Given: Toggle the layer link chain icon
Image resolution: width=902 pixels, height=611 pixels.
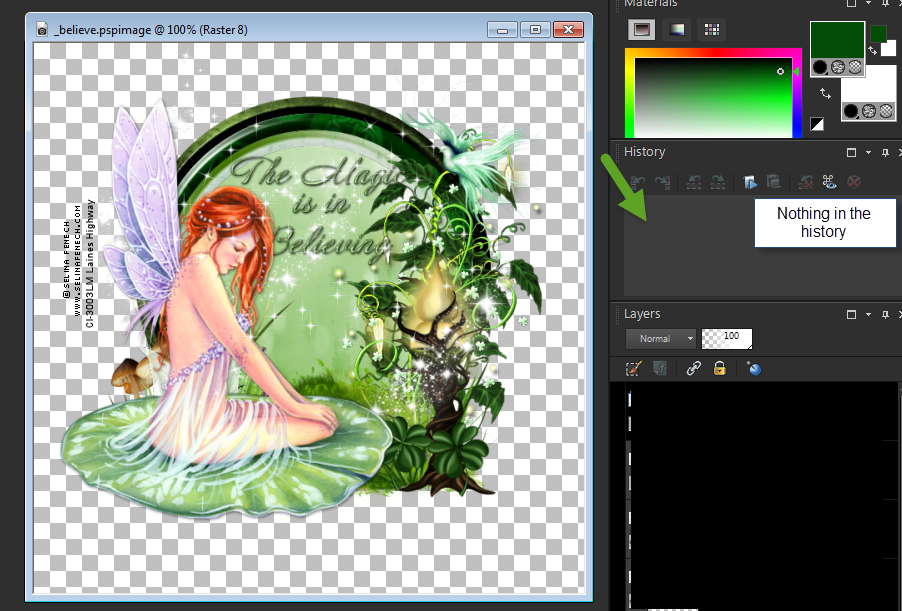Looking at the screenshot, I should pos(693,369).
